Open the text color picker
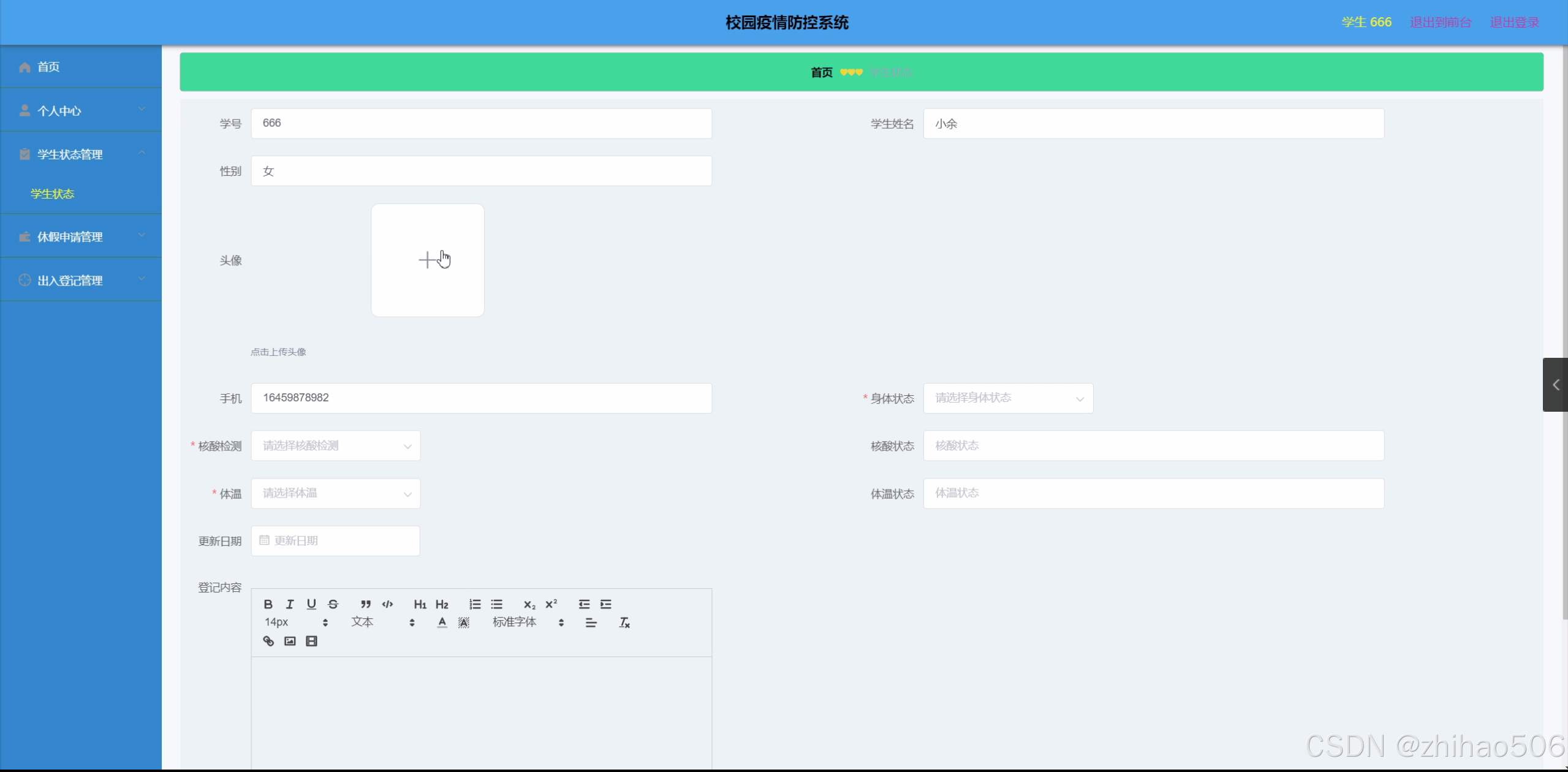This screenshot has width=1568, height=772. click(x=442, y=623)
